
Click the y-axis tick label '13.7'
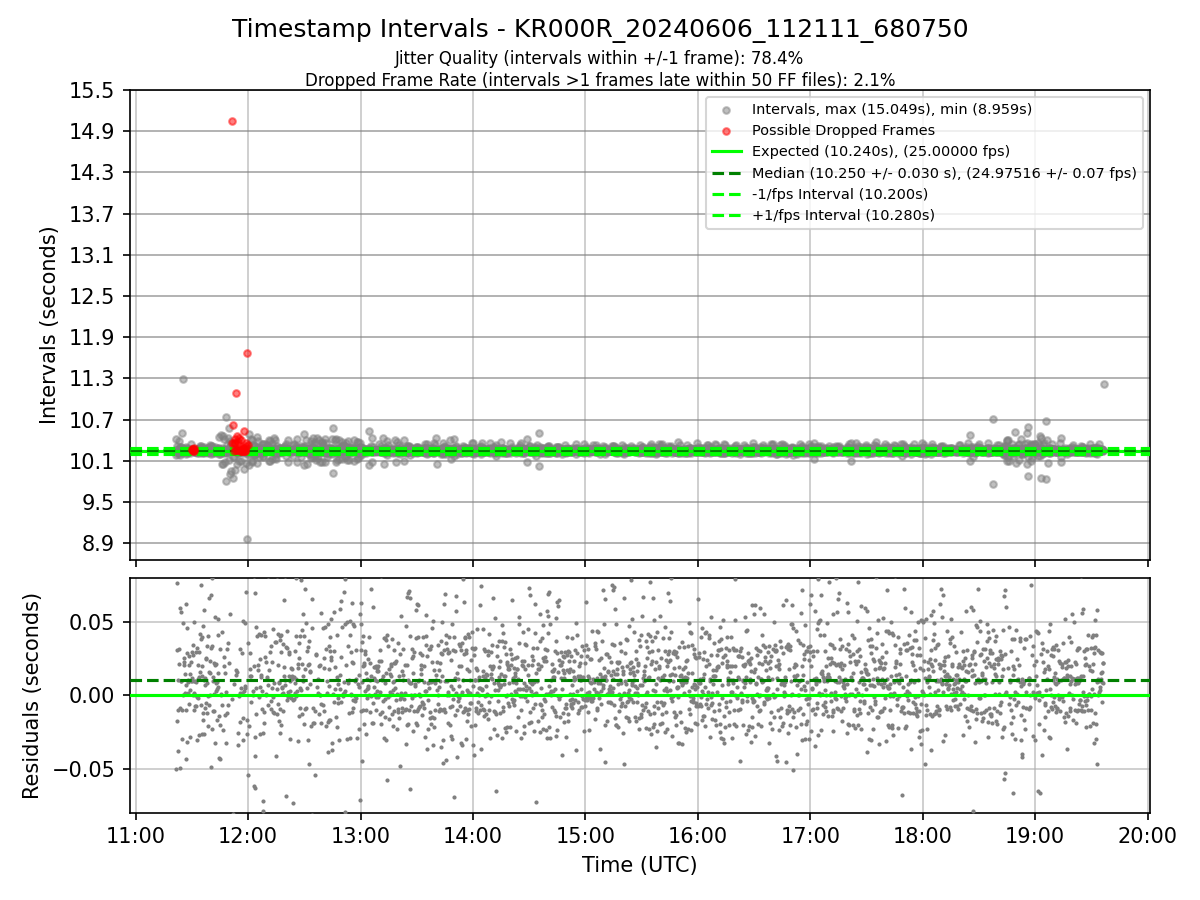[x=93, y=214]
